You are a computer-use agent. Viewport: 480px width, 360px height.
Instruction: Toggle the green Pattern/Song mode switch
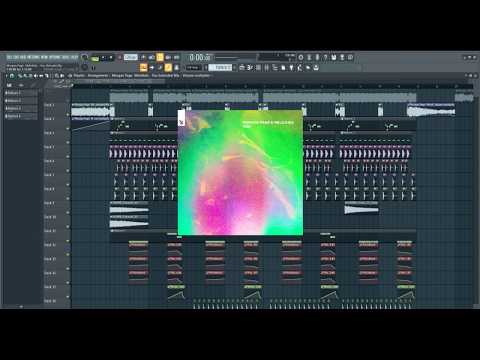(95, 58)
